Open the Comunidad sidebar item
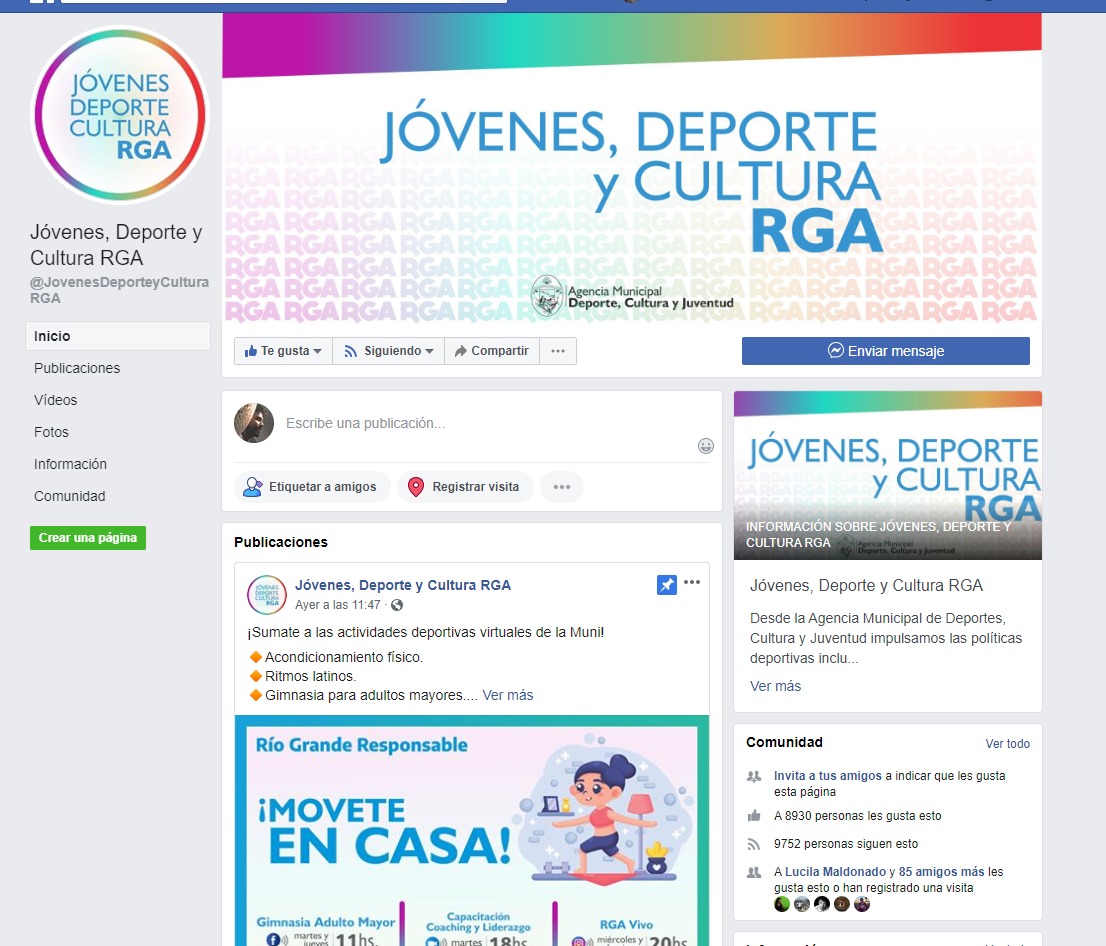This screenshot has width=1106, height=946. (x=70, y=496)
